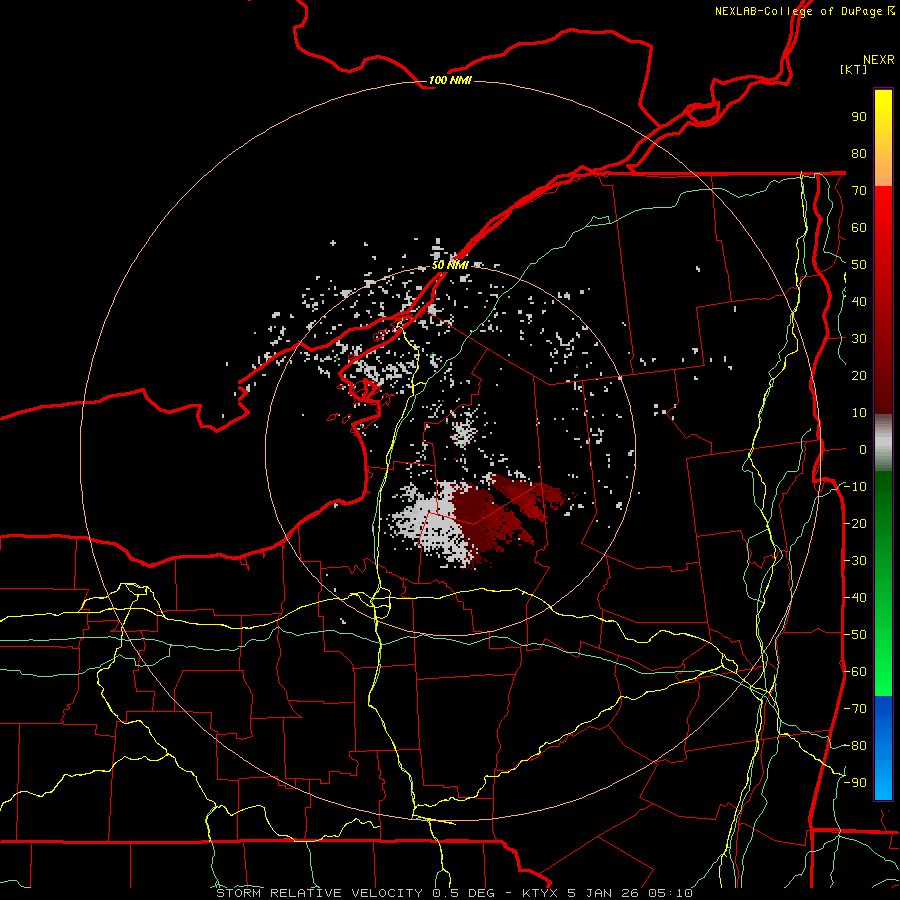Click the -30 value on velocity scale
This screenshot has height=900, width=900.
pos(855,561)
